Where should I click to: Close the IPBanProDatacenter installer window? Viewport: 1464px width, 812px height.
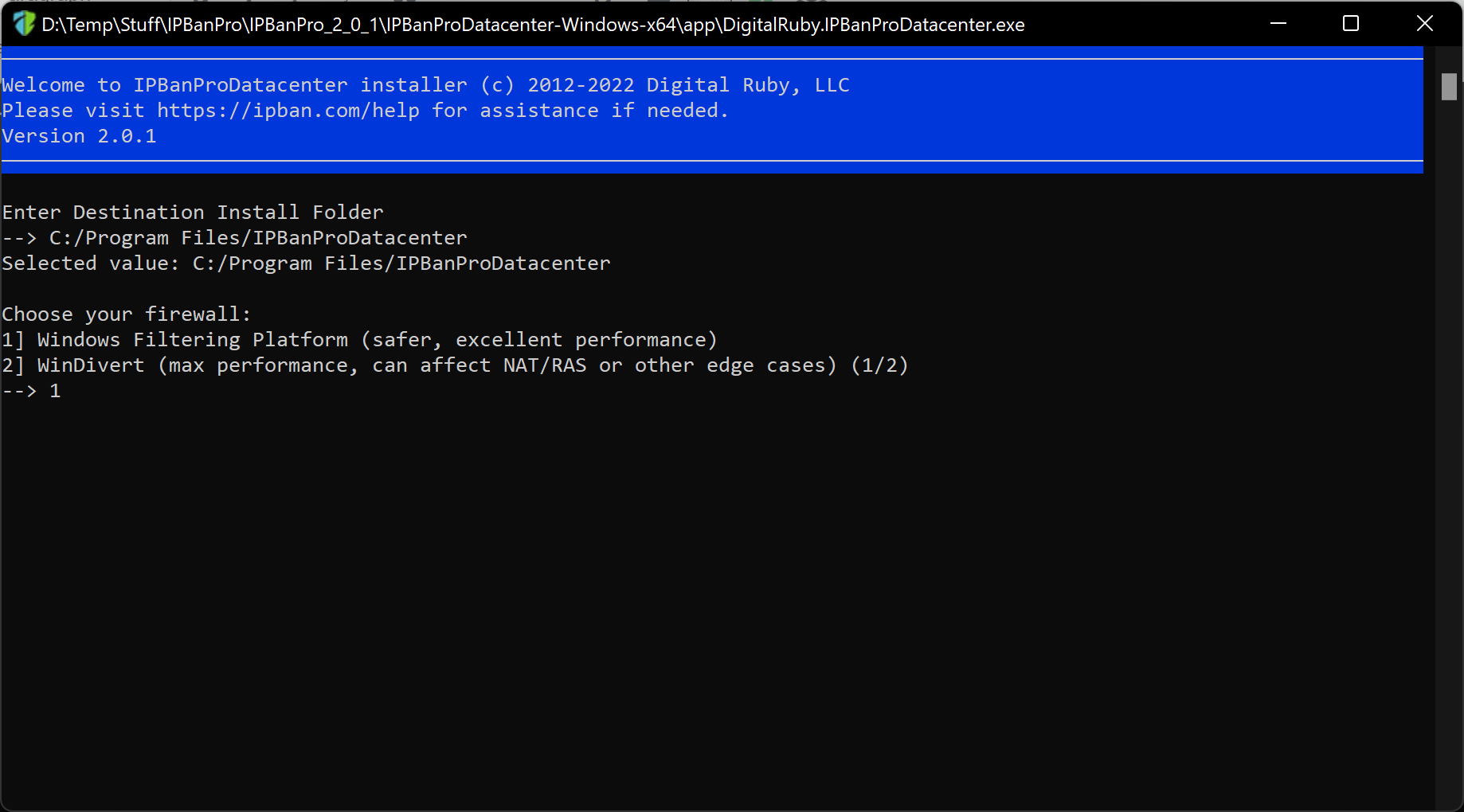click(1425, 24)
